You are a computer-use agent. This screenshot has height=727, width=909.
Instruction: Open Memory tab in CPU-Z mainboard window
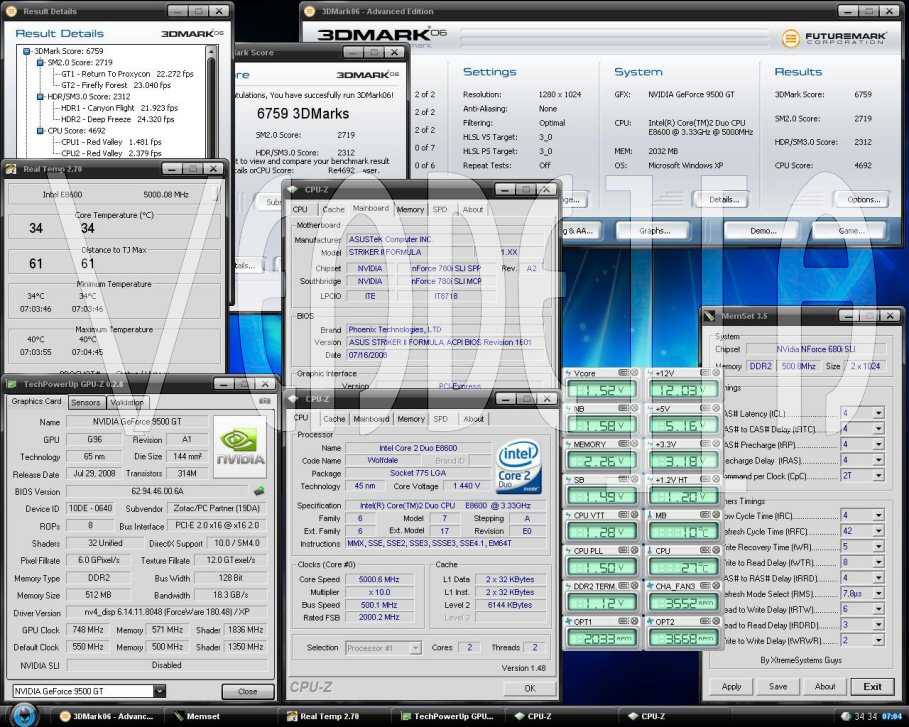[410, 210]
